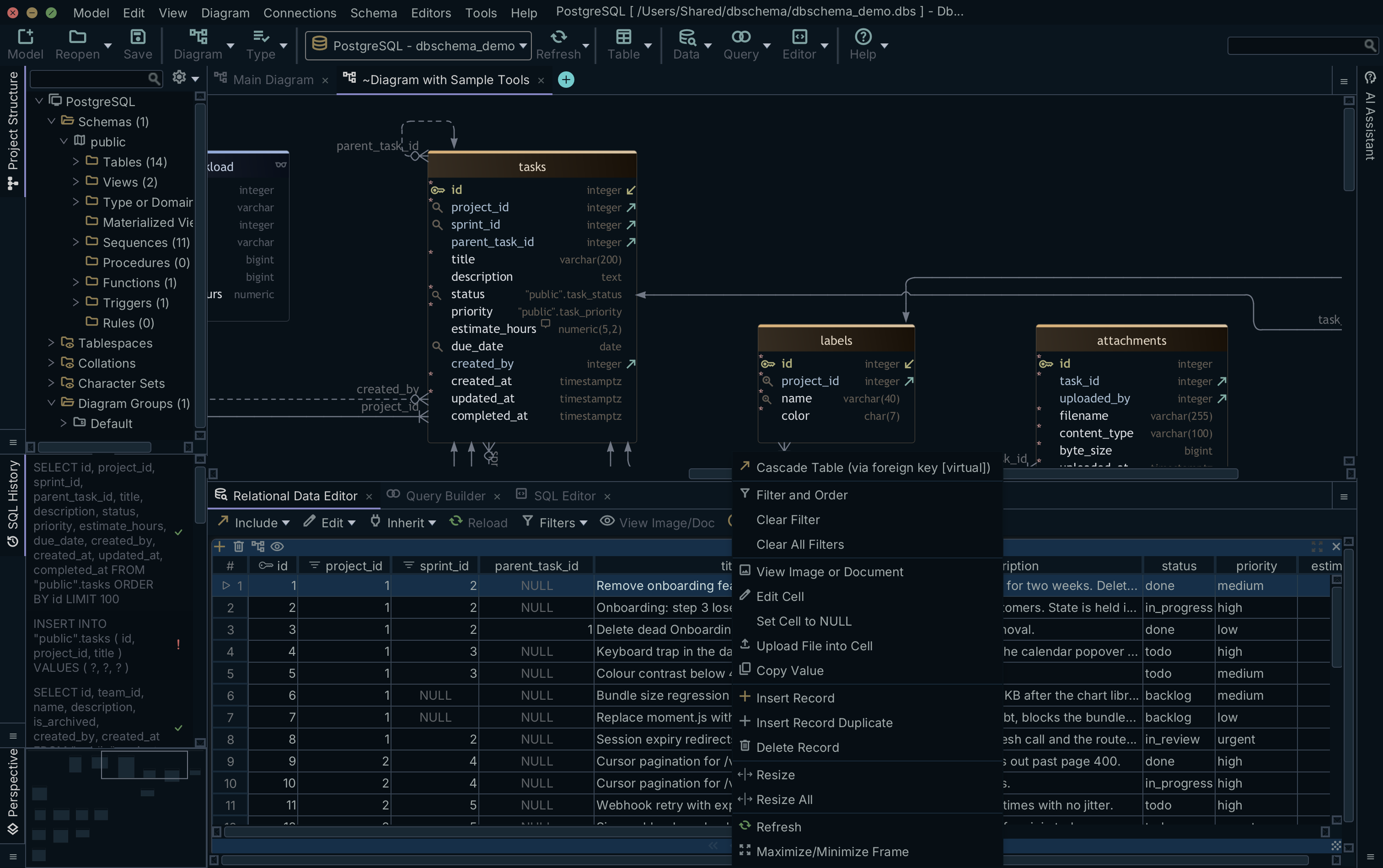Click the Reopen folder icon

77,38
